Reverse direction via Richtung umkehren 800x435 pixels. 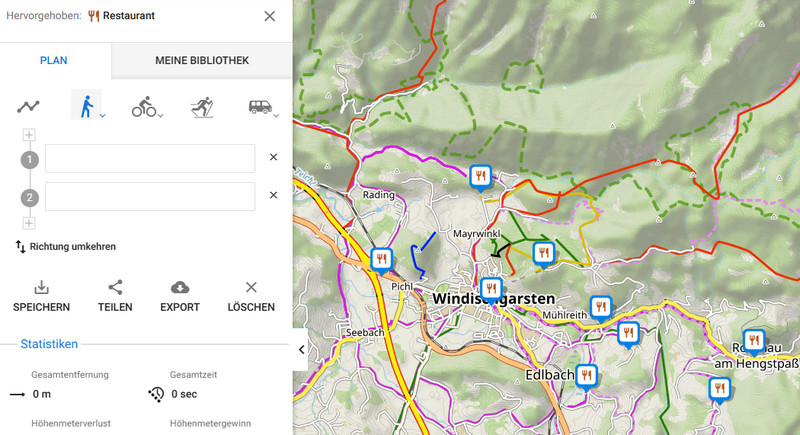[x=65, y=246]
